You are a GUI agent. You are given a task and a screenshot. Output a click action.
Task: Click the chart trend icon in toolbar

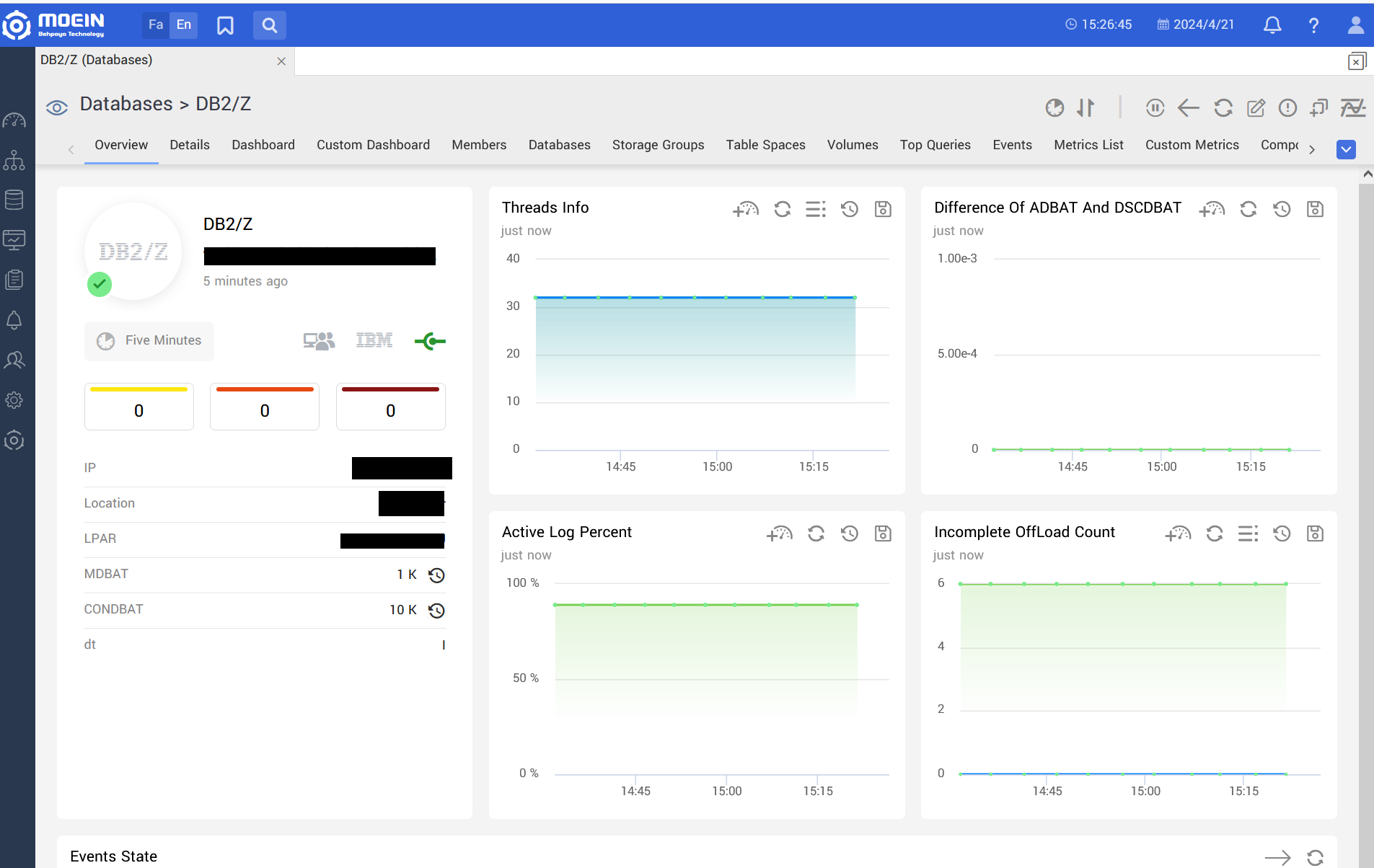coord(1353,108)
